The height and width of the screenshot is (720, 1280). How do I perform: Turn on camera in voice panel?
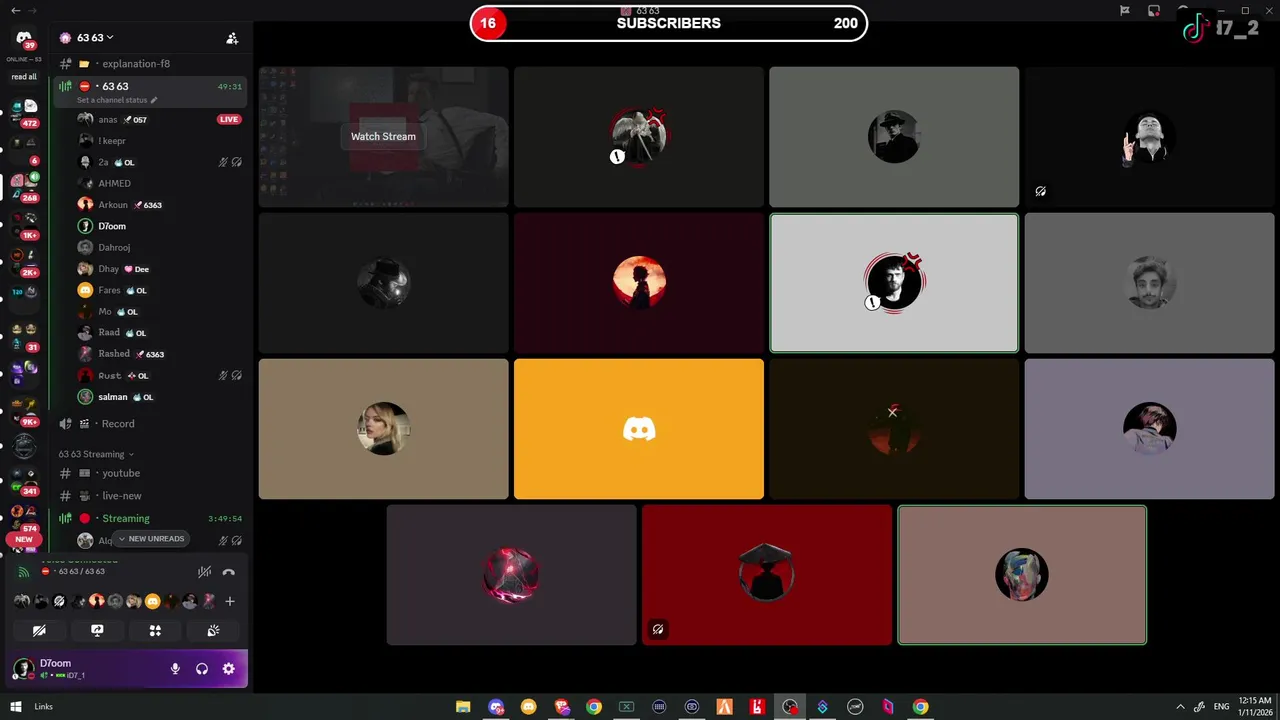[x=39, y=631]
